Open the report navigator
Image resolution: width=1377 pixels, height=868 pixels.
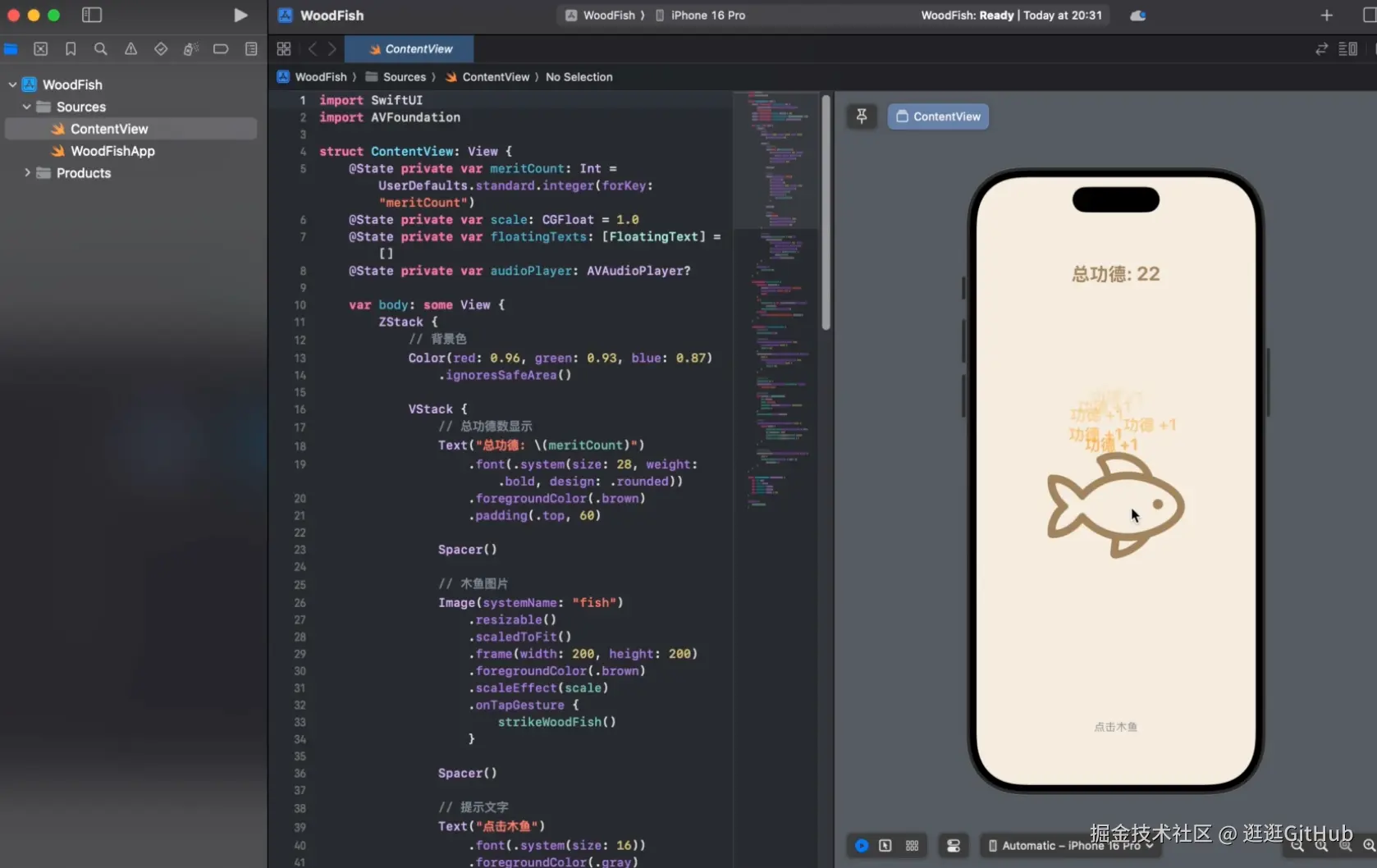coord(251,49)
